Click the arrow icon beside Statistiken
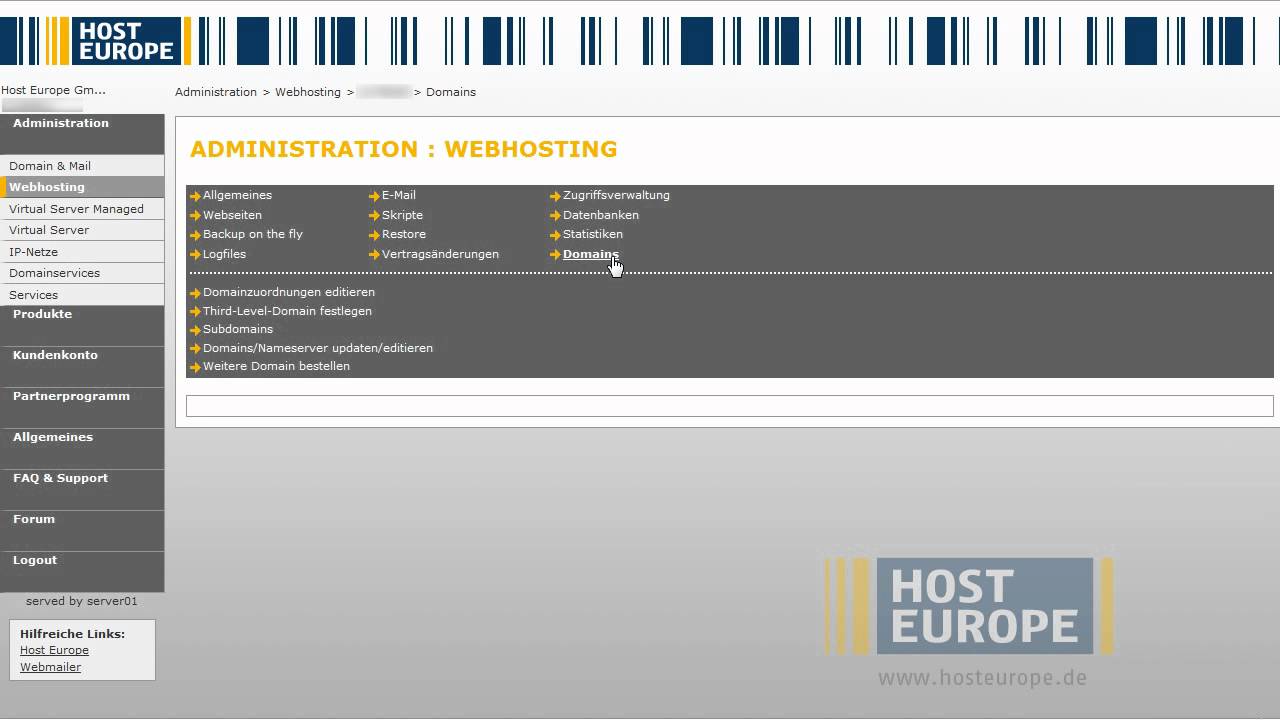Image resolution: width=1280 pixels, height=720 pixels. tap(555, 235)
